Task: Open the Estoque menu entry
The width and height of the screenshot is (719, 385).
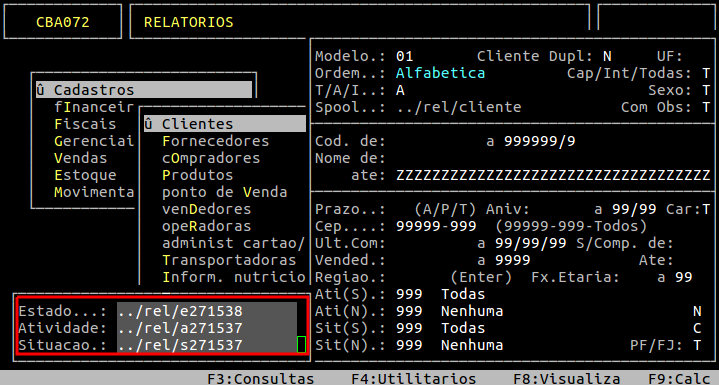Action: pyautogui.click(x=85, y=175)
